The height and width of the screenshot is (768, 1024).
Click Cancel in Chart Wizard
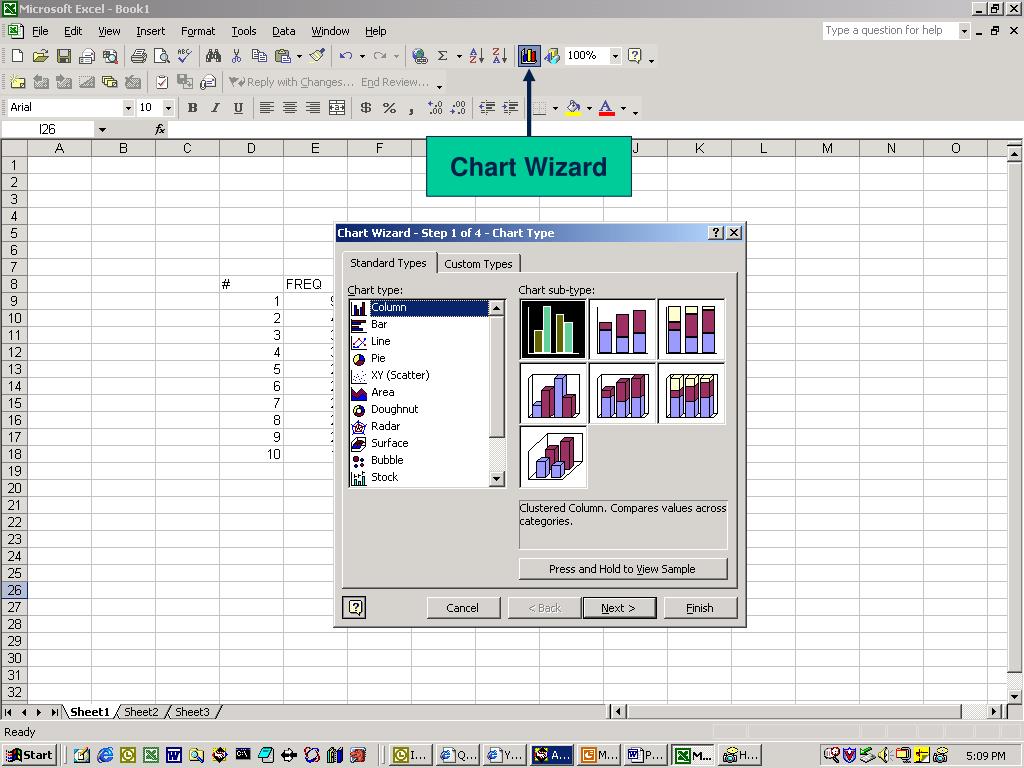[x=462, y=608]
